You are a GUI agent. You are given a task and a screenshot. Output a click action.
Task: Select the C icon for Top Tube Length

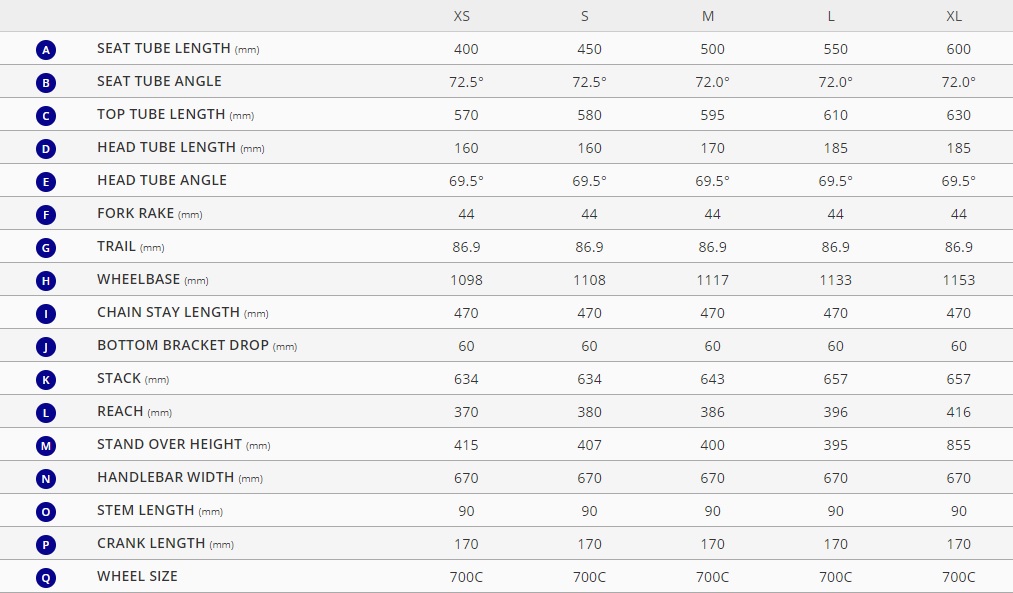point(46,116)
